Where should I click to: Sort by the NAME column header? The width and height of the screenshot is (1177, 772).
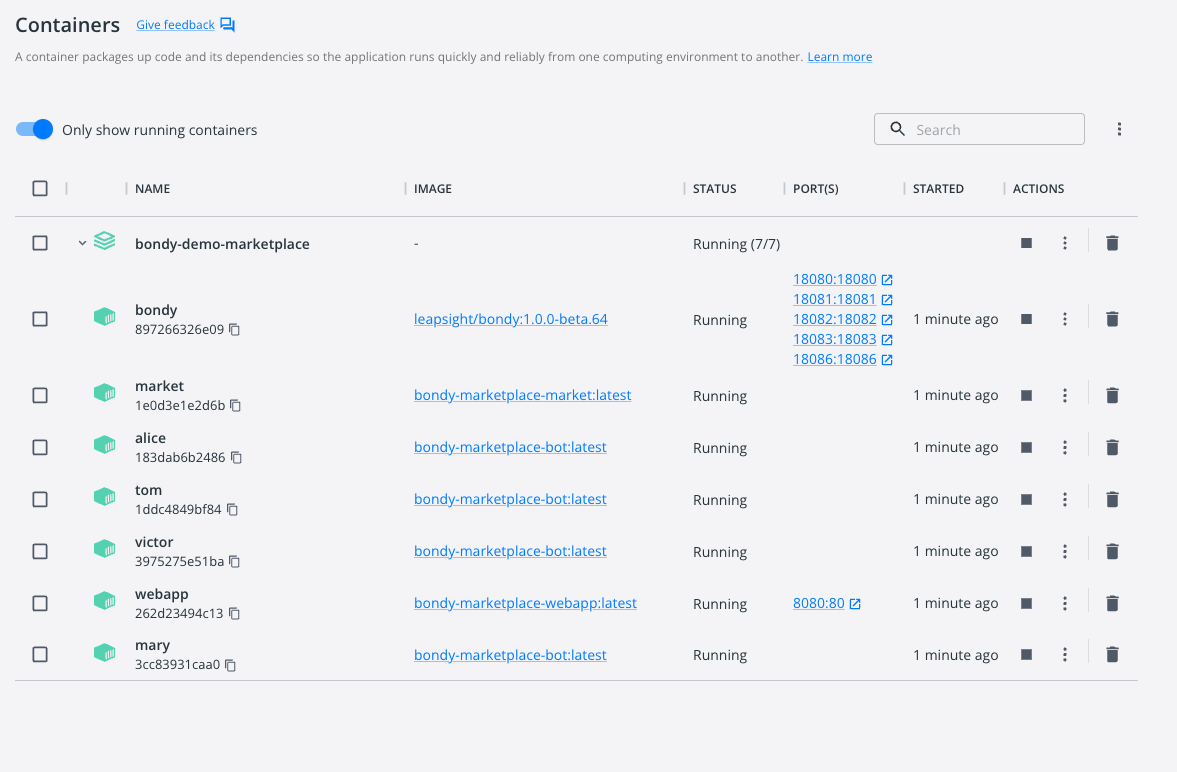tap(152, 188)
